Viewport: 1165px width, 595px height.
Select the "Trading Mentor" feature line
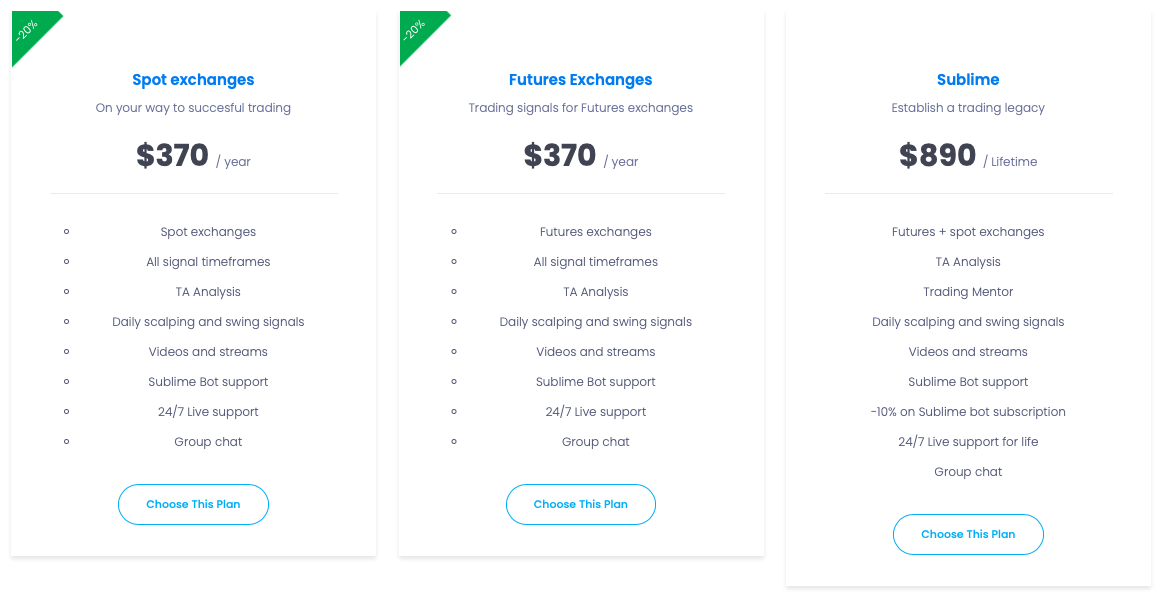coord(968,292)
